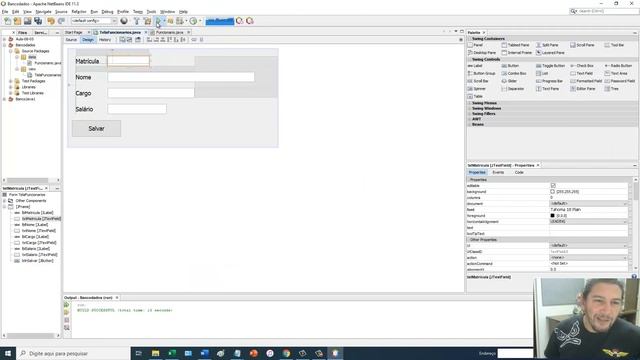The height and width of the screenshot is (360, 640).
Task: Expand the Test Packages tree node
Action: (11, 81)
